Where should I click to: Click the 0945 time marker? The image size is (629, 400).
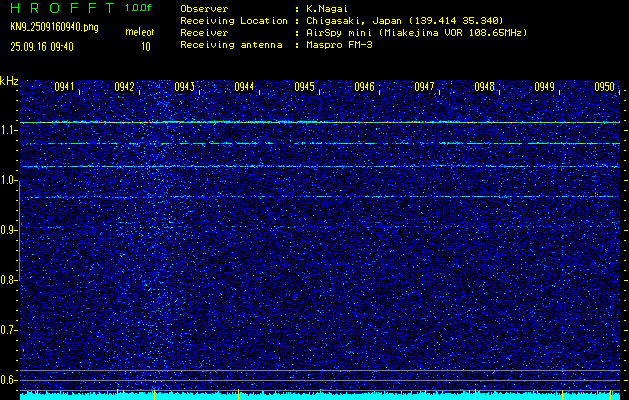[x=304, y=87]
